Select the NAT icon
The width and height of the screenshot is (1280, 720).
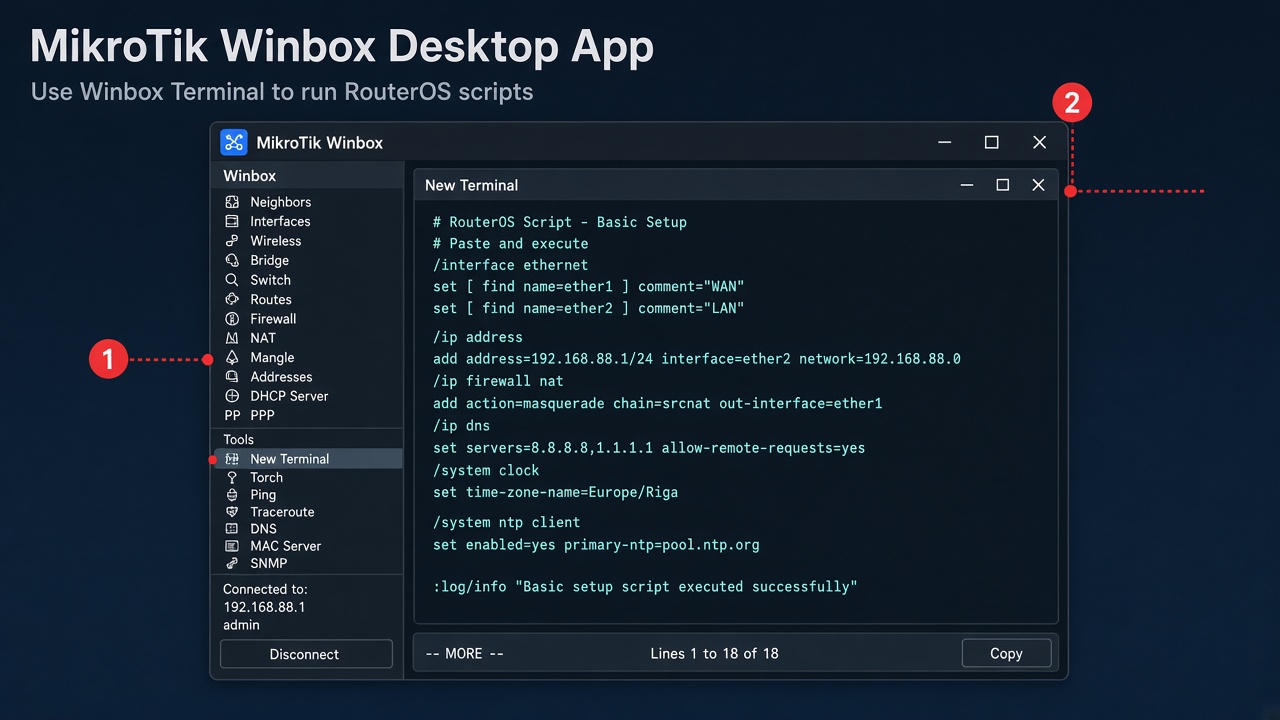click(232, 338)
